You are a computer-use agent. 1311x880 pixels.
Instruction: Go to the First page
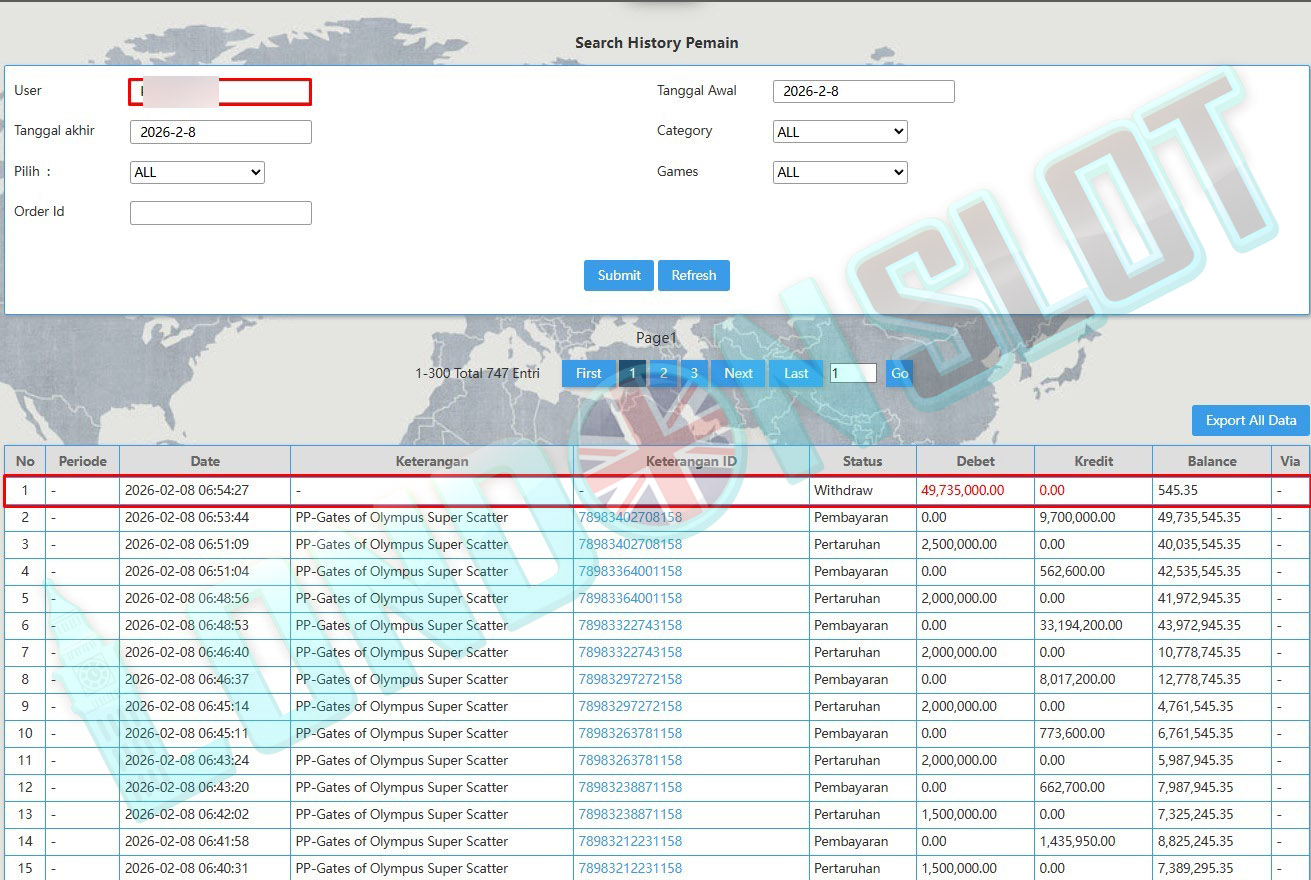(x=588, y=373)
